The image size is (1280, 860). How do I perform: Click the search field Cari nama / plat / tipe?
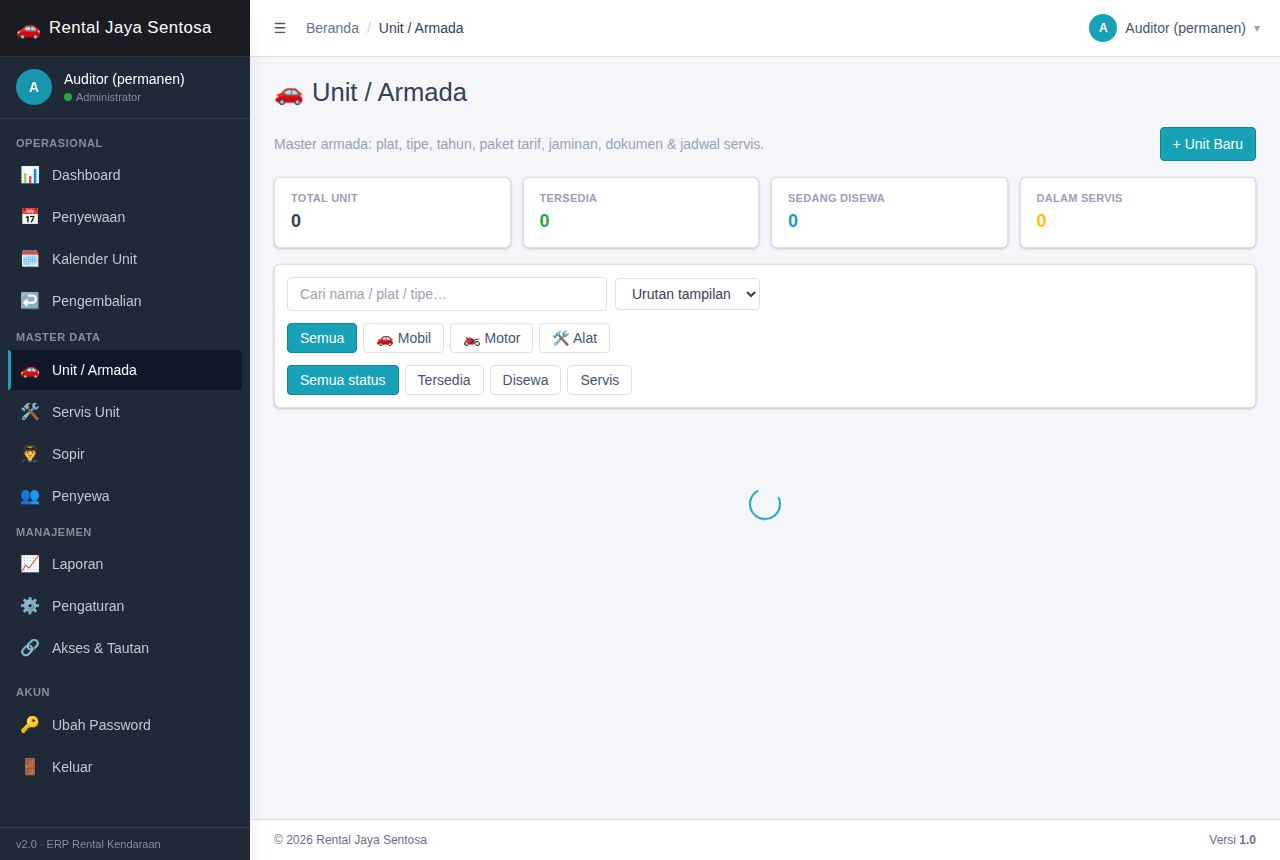(x=447, y=294)
